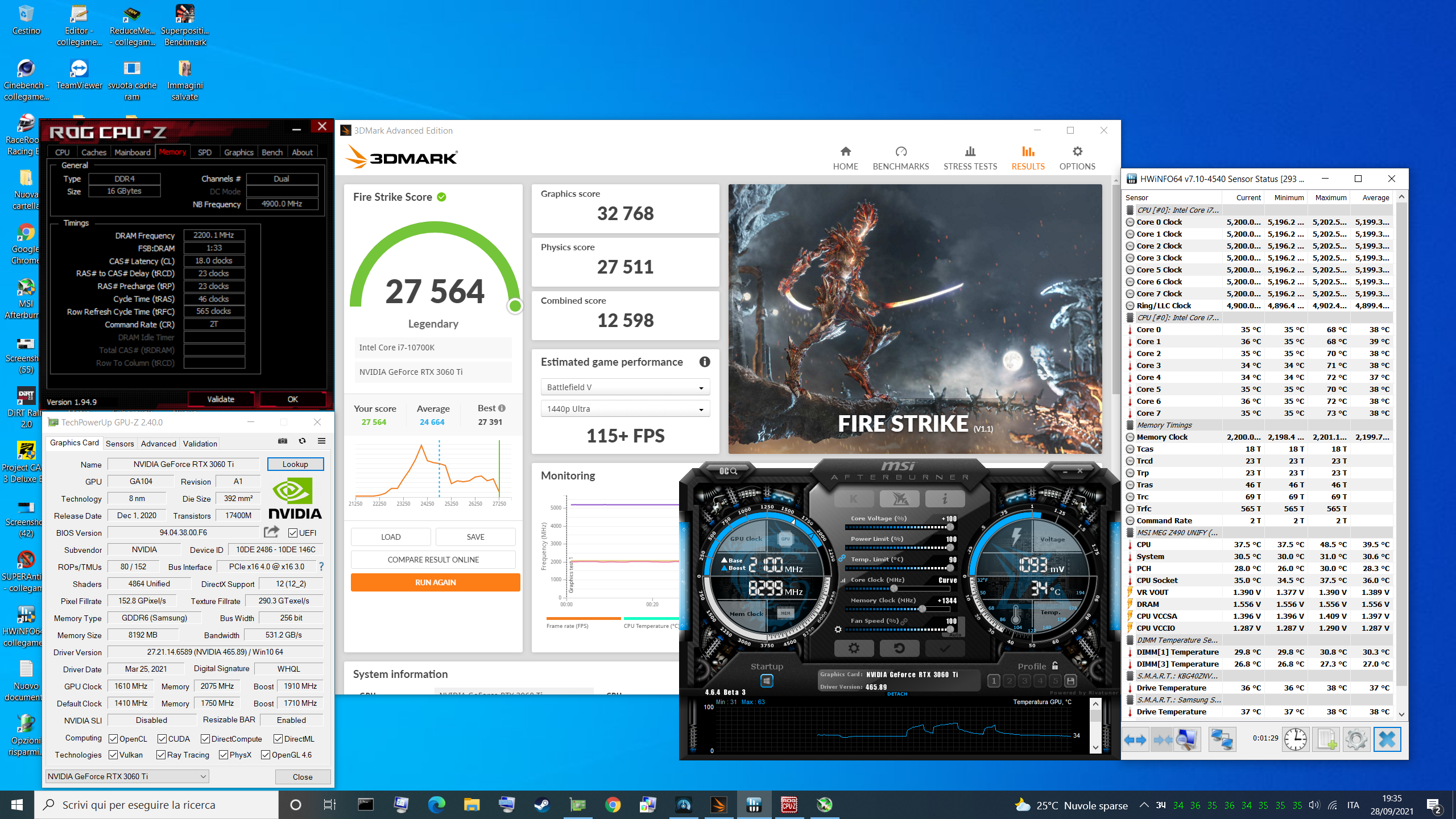
Task: Click HWiNFO start logging icon
Action: tap(1326, 739)
